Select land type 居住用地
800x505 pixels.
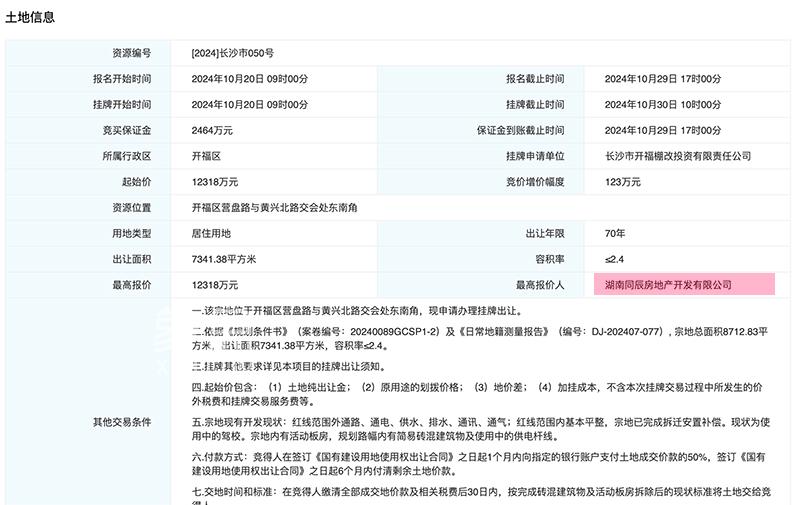pos(211,233)
